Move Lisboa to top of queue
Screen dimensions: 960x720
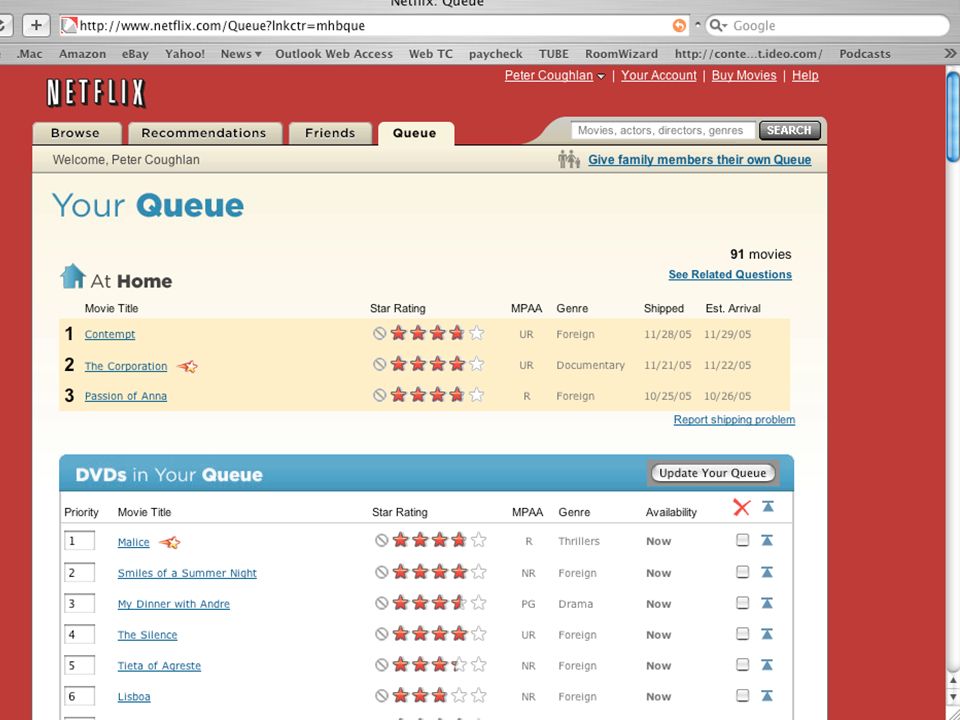pyautogui.click(x=767, y=696)
